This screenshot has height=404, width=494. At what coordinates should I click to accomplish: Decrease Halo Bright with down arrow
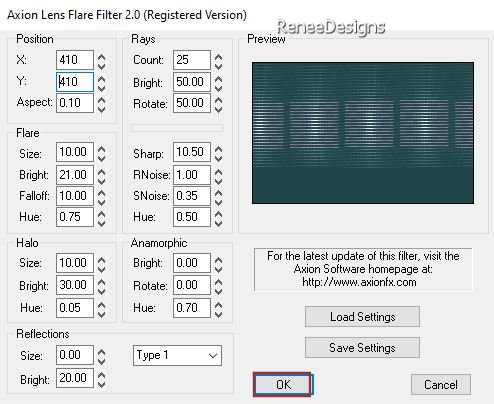pyautogui.click(x=102, y=290)
